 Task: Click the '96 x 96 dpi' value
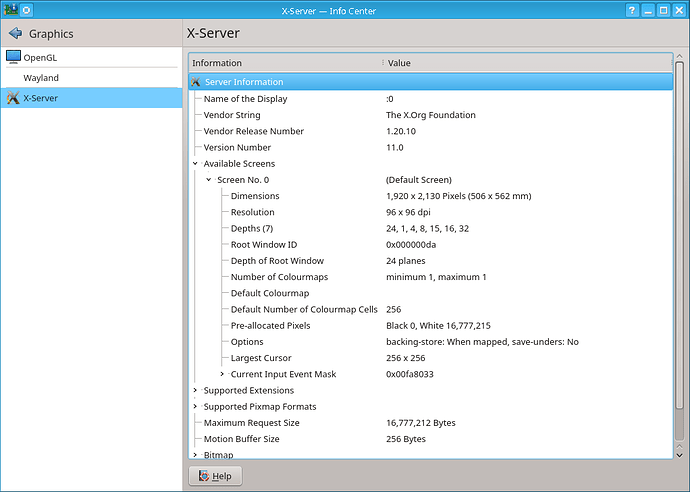pyautogui.click(x=408, y=212)
